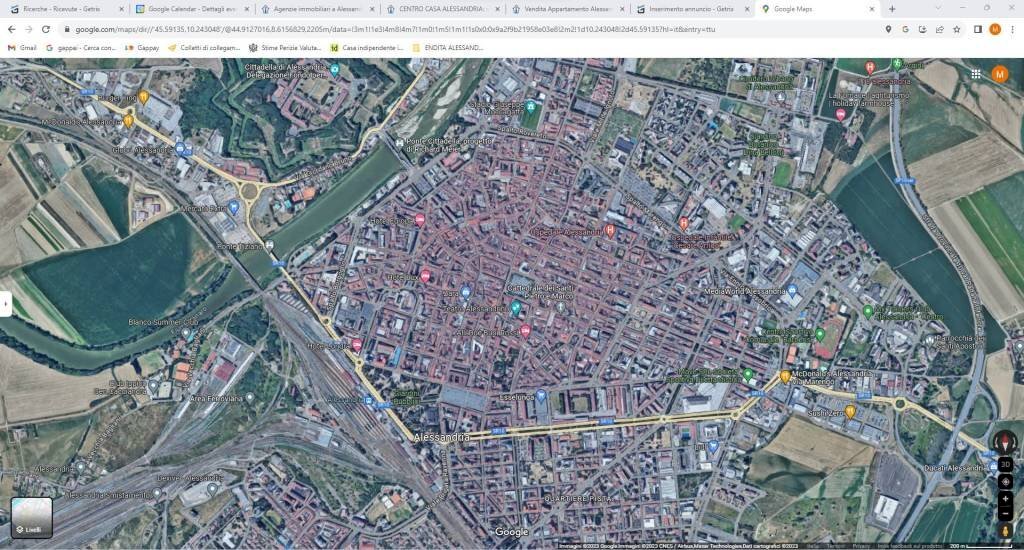Click the Ospedale Alessandria hospital marker
Viewport: 1024px width, 550px height.
pos(609,231)
